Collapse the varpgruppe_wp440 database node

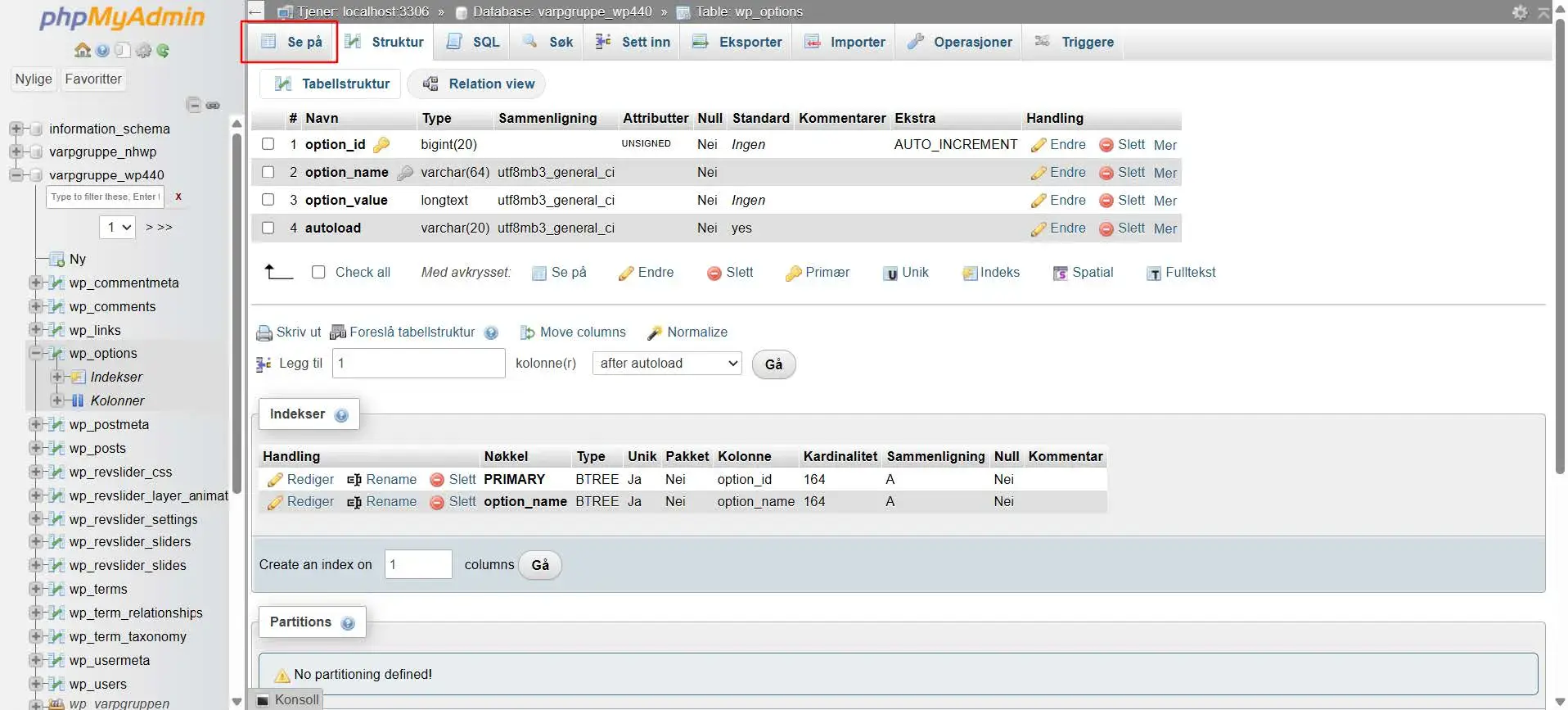pos(16,174)
